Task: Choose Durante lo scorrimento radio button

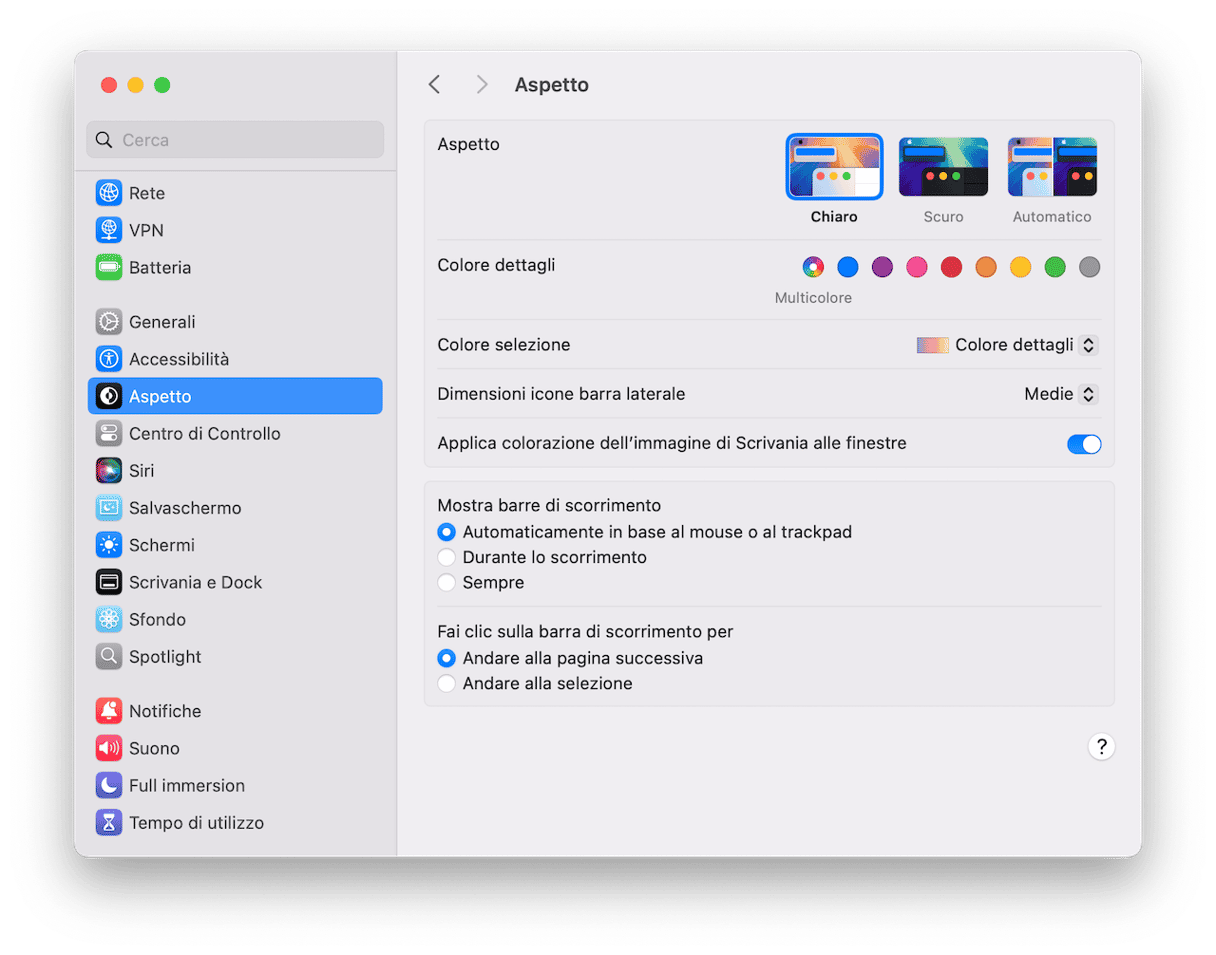Action: tap(446, 557)
